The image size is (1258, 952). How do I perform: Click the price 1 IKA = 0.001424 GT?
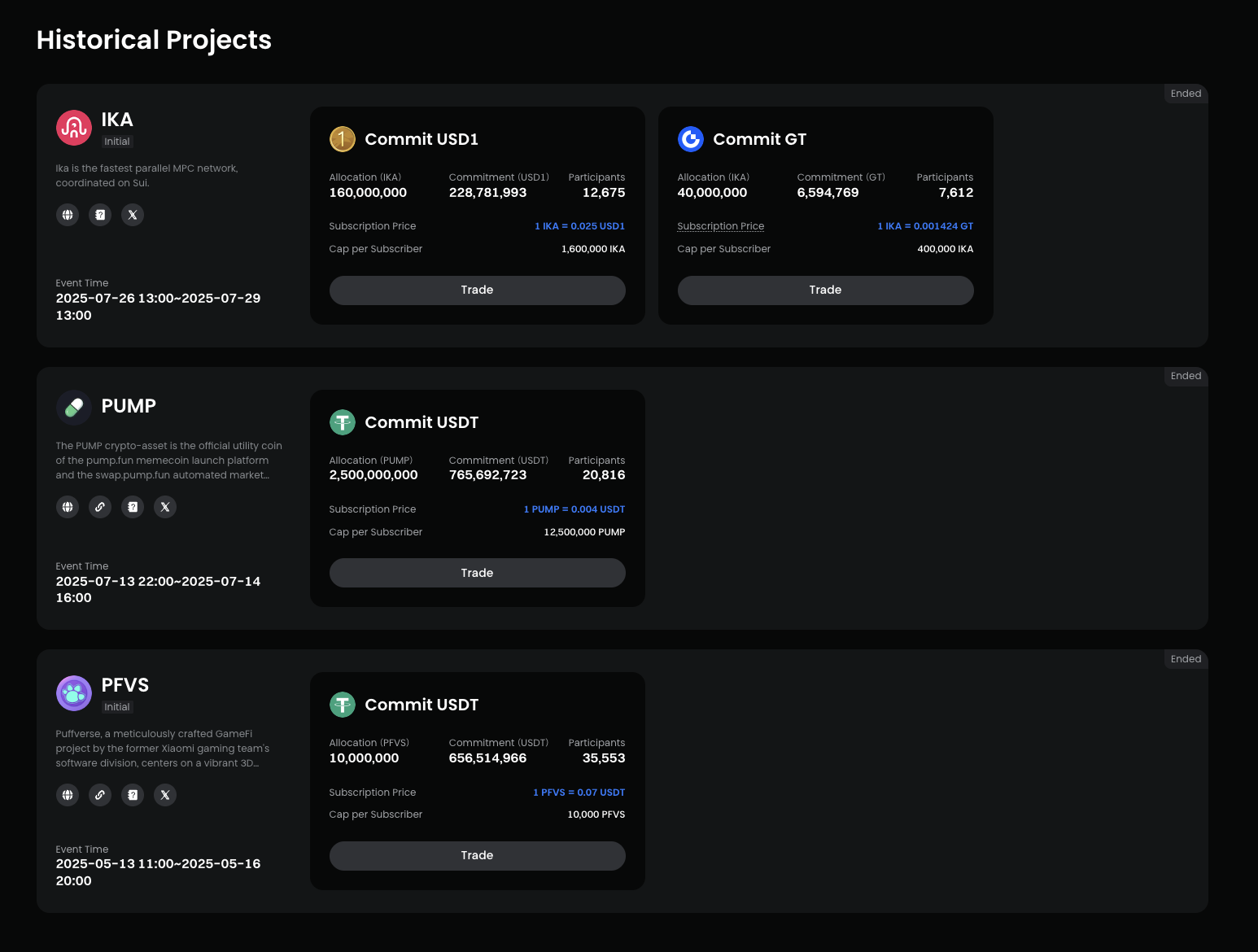pyautogui.click(x=925, y=226)
